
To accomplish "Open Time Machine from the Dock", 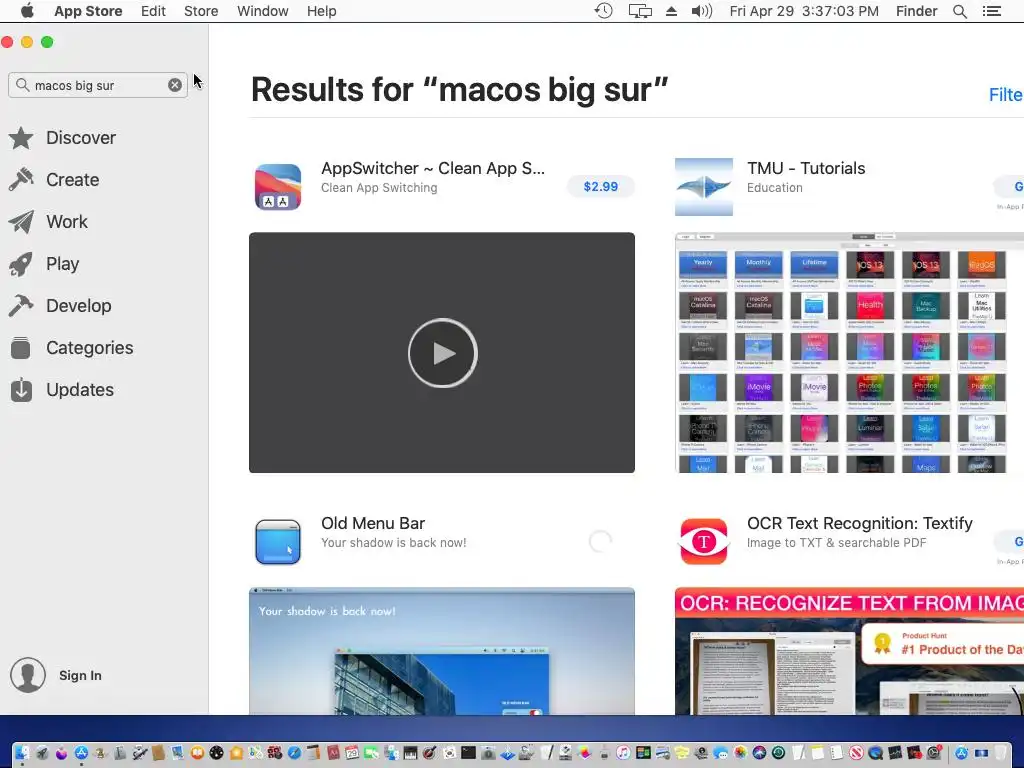I will click(778, 753).
